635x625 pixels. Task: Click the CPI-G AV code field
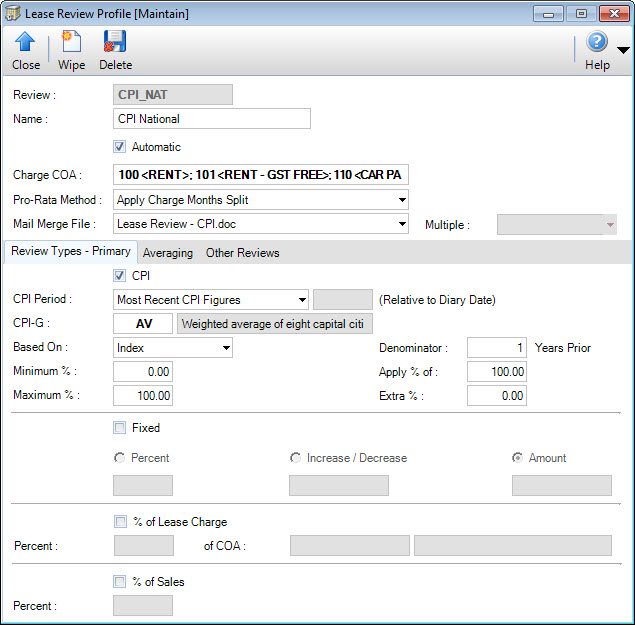tap(144, 324)
